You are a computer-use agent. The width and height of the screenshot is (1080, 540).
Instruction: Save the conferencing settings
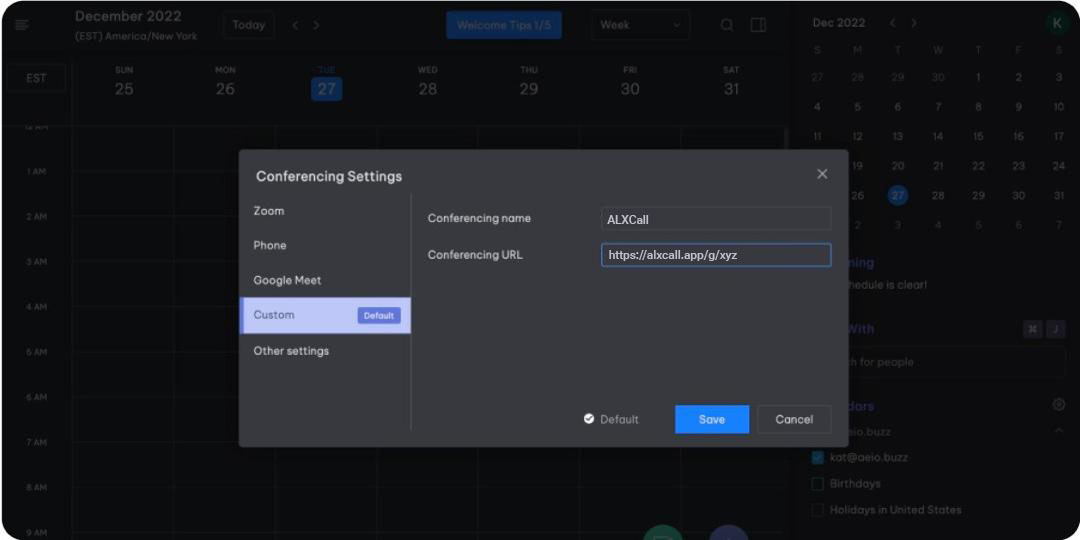pyautogui.click(x=711, y=419)
